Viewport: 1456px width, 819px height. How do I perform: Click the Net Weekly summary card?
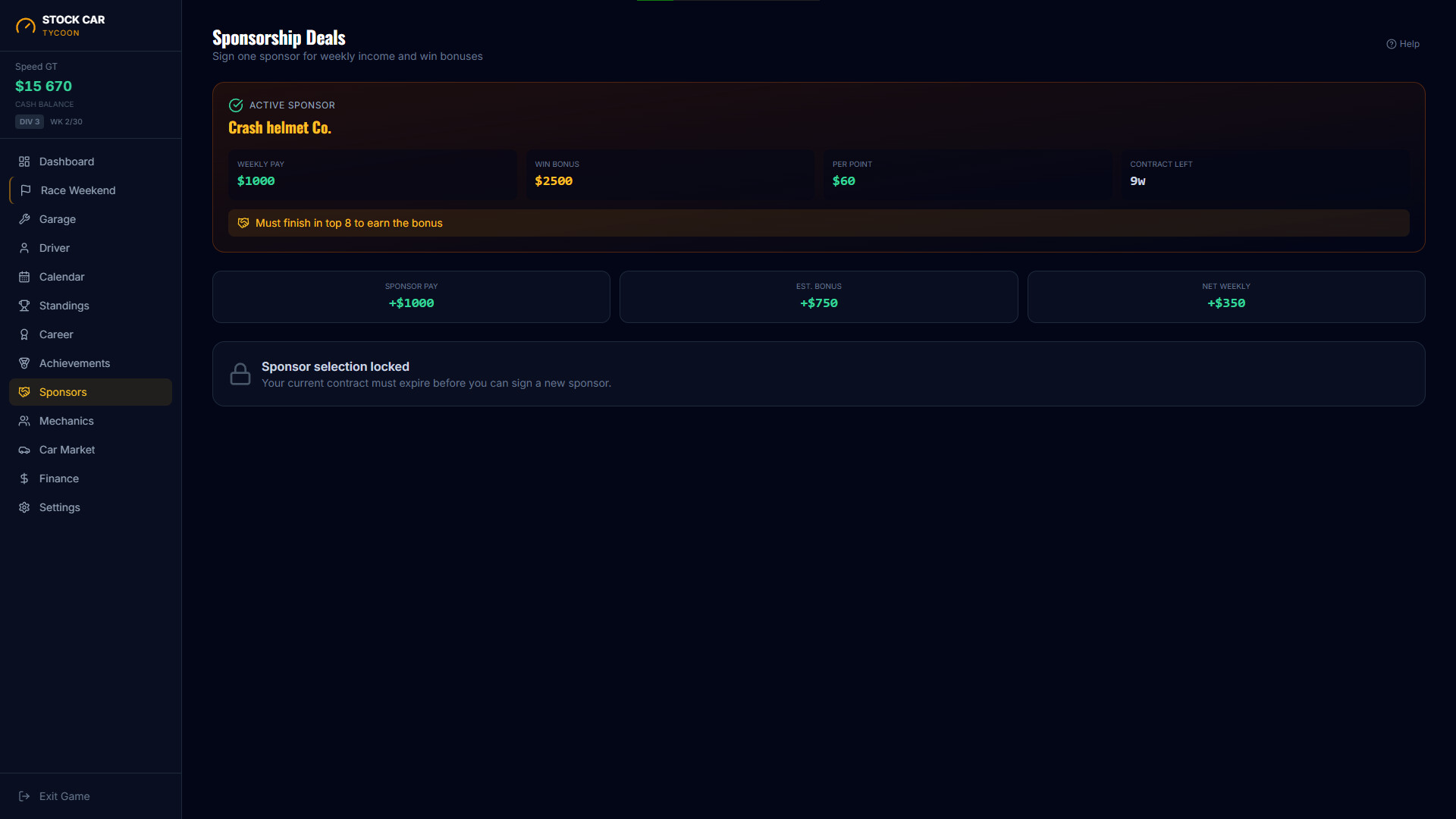pyautogui.click(x=1226, y=297)
